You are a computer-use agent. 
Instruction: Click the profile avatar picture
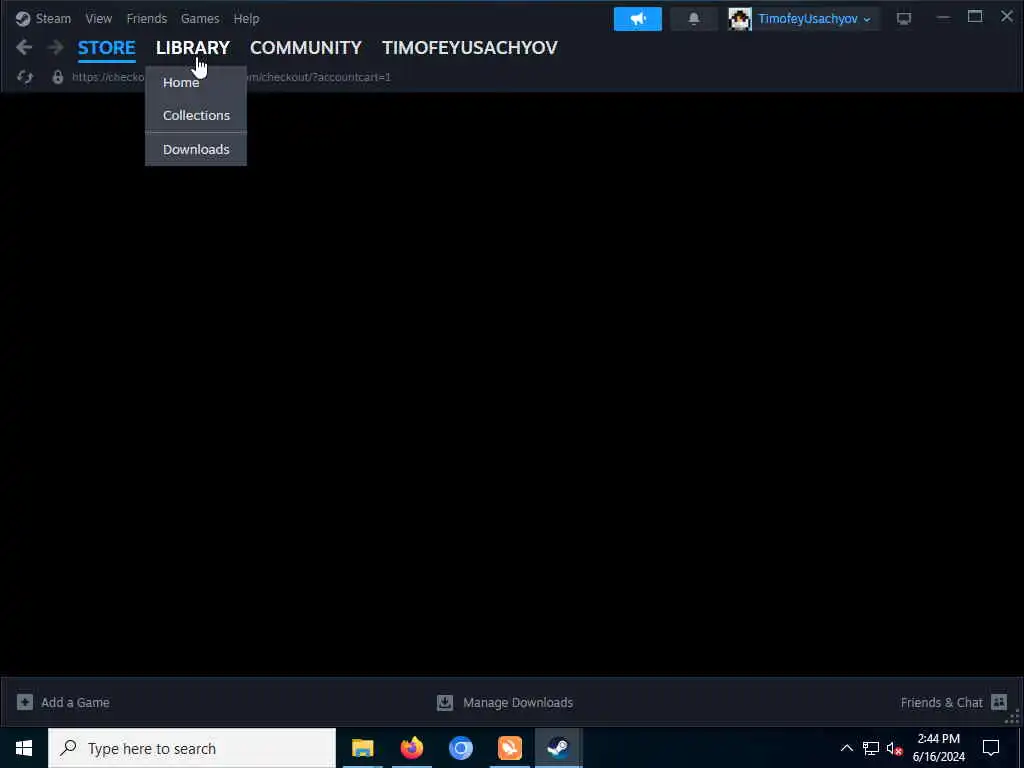[740, 19]
